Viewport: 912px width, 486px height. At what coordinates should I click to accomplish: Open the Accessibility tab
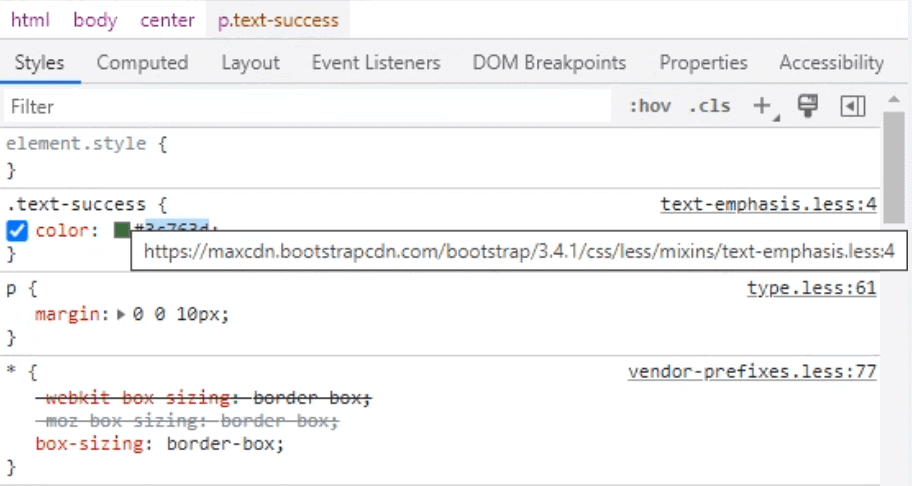(x=831, y=63)
